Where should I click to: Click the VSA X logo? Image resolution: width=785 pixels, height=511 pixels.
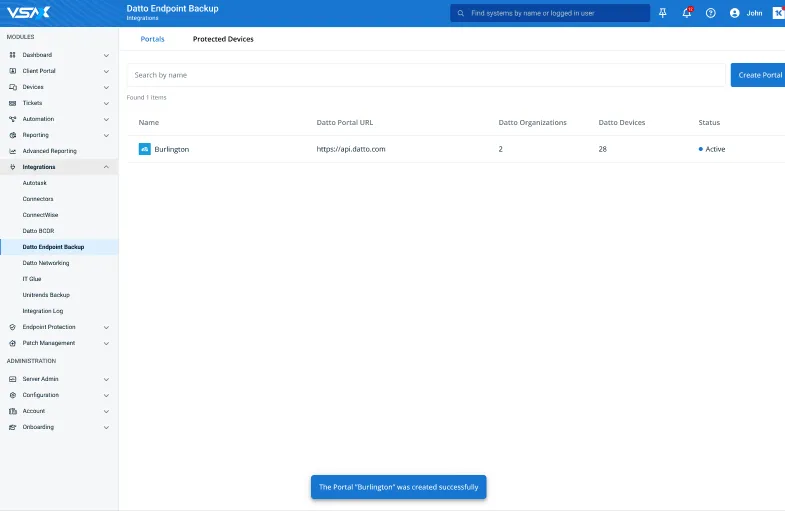click(27, 12)
